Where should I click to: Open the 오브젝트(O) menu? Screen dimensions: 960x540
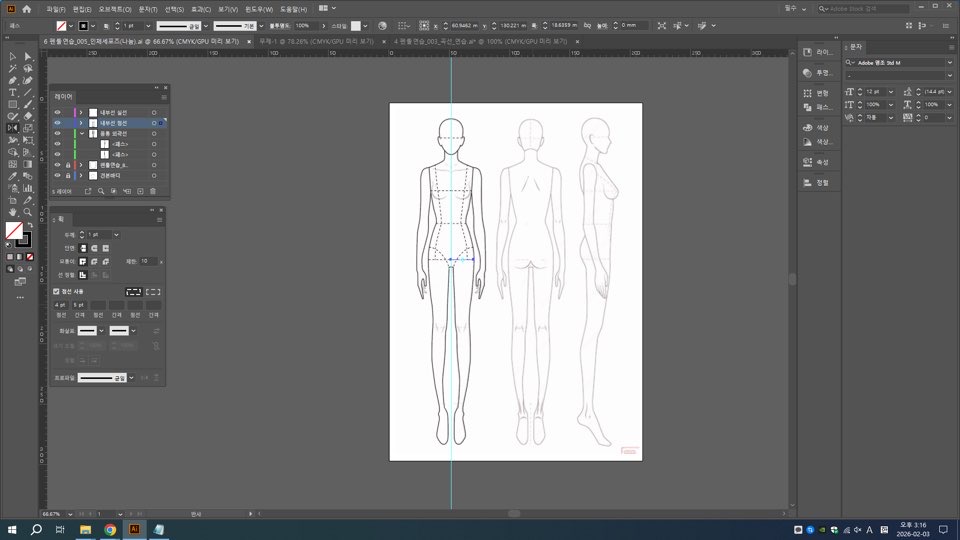(x=115, y=8)
